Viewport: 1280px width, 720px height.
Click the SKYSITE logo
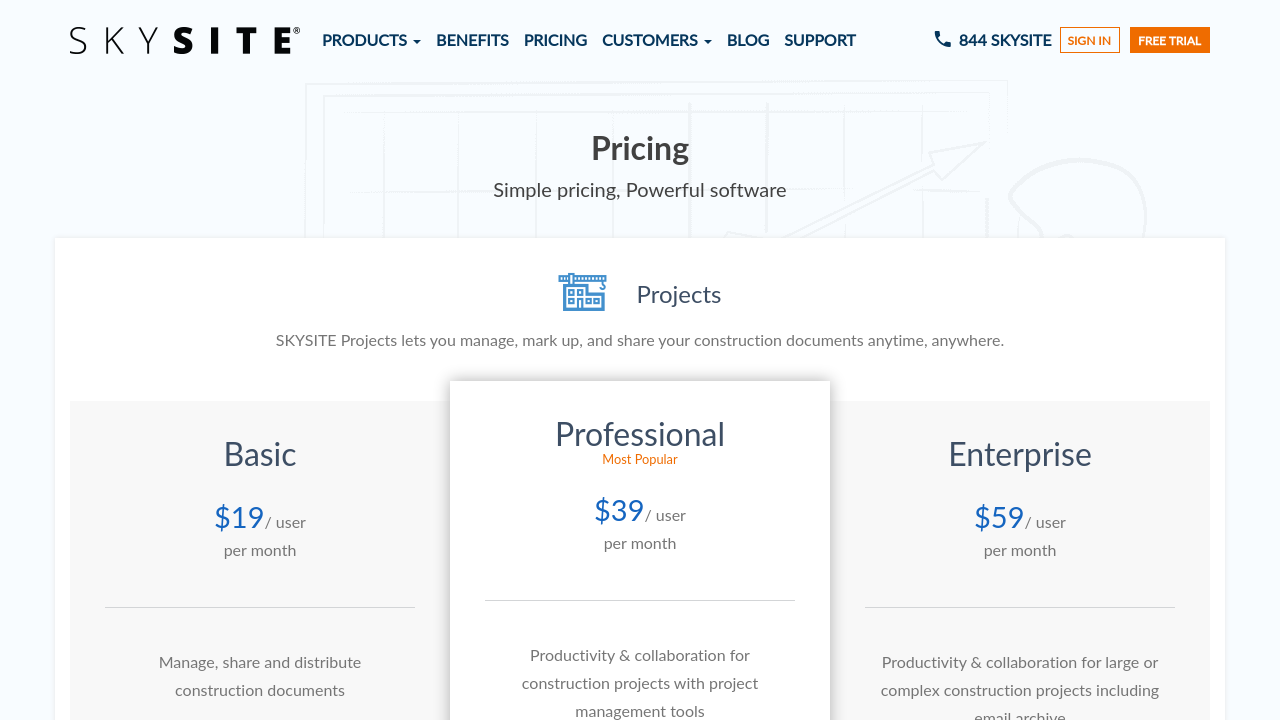pyautogui.click(x=185, y=40)
